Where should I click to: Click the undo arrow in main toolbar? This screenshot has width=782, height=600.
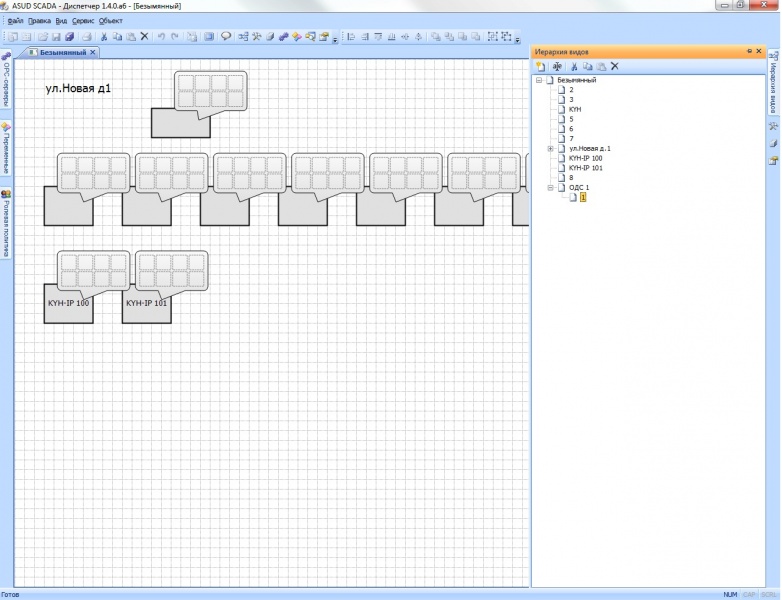point(161,37)
